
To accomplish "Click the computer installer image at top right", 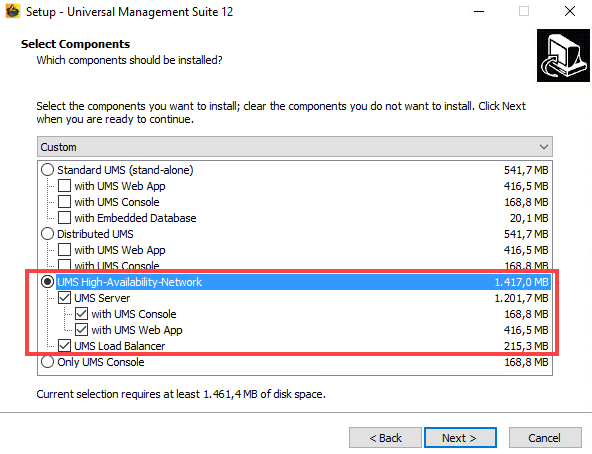I will pyautogui.click(x=563, y=56).
